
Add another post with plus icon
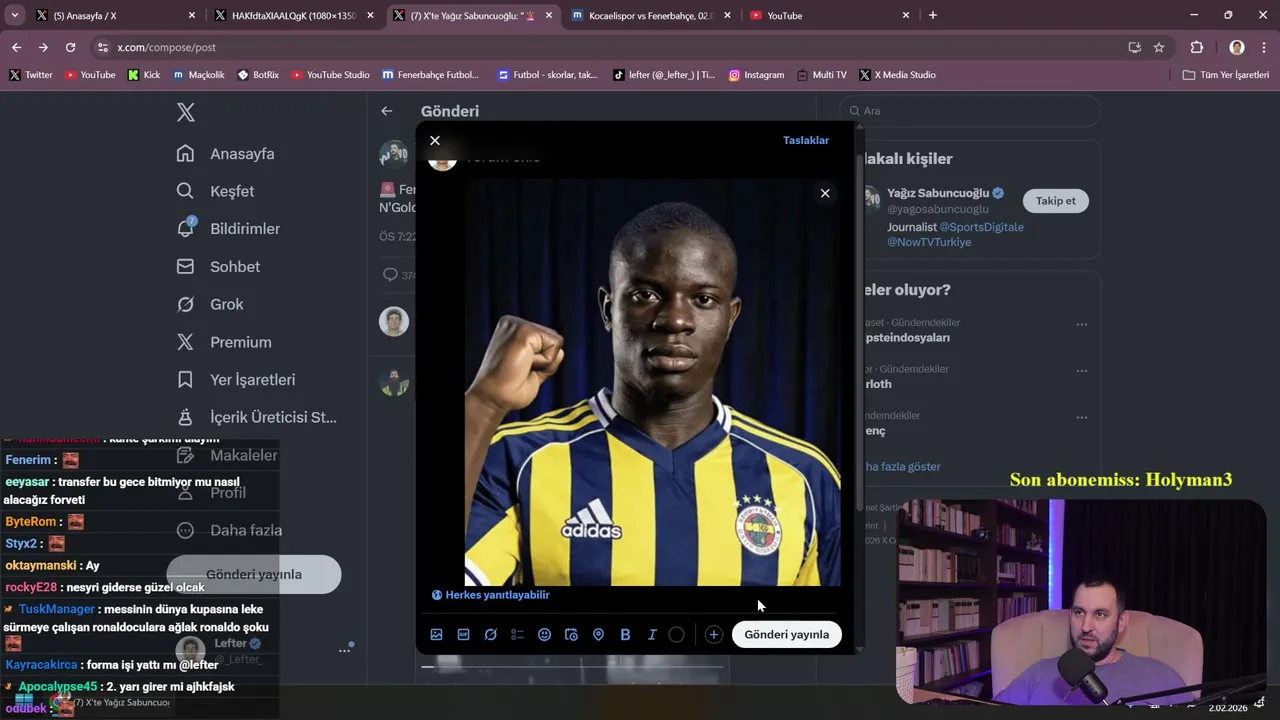click(713, 634)
